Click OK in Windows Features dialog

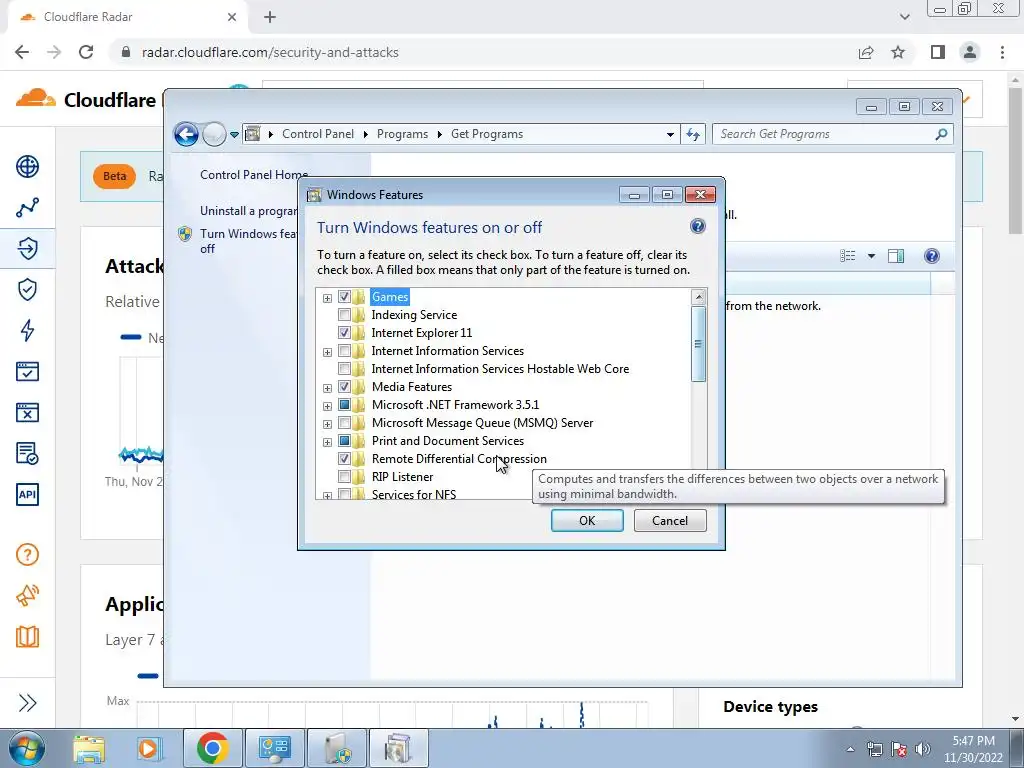coord(587,520)
